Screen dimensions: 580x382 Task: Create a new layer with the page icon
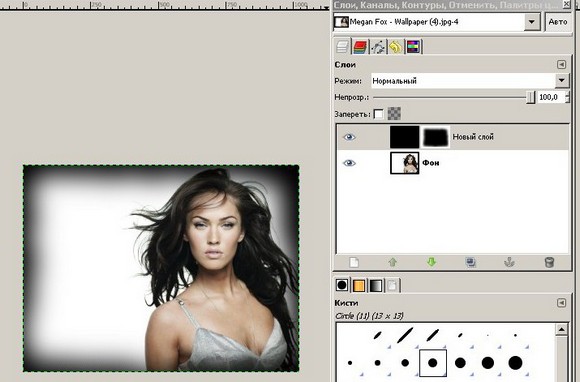click(x=354, y=262)
